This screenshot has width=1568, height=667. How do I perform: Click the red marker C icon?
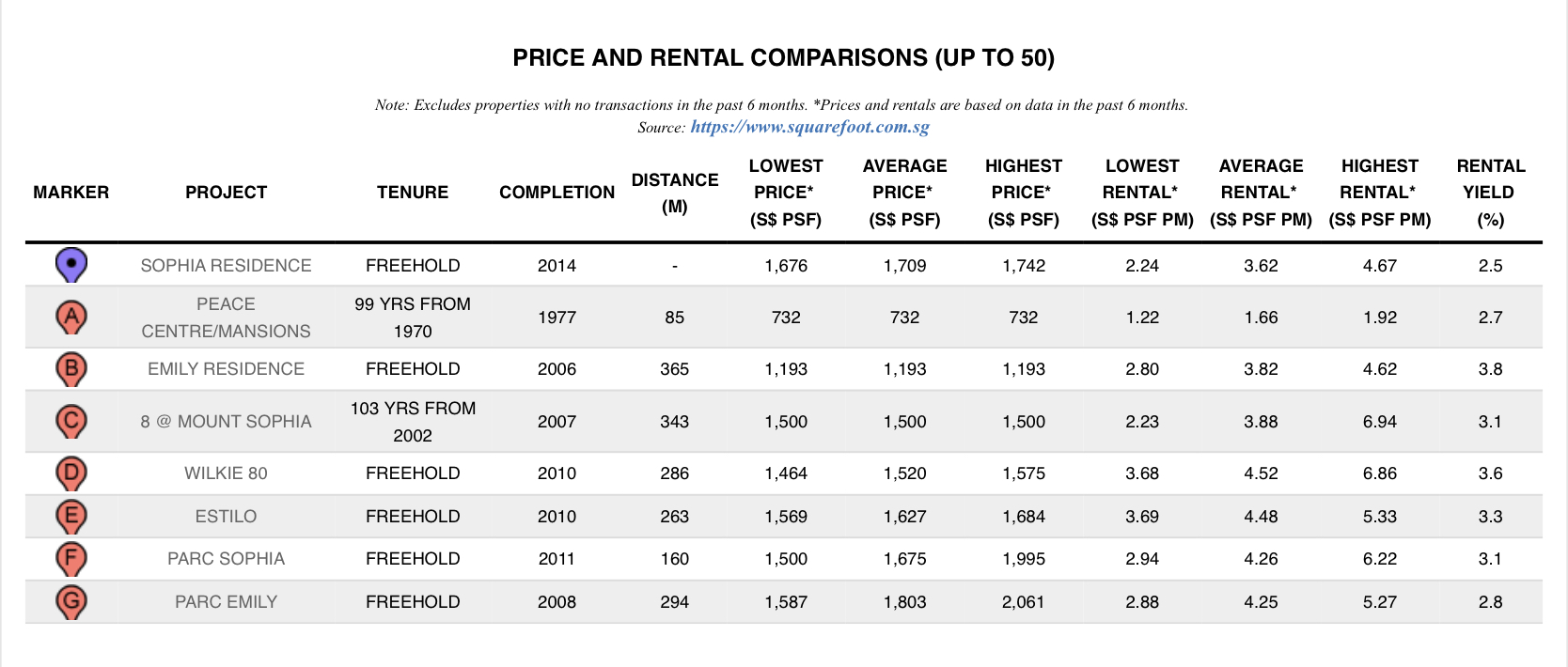(71, 420)
